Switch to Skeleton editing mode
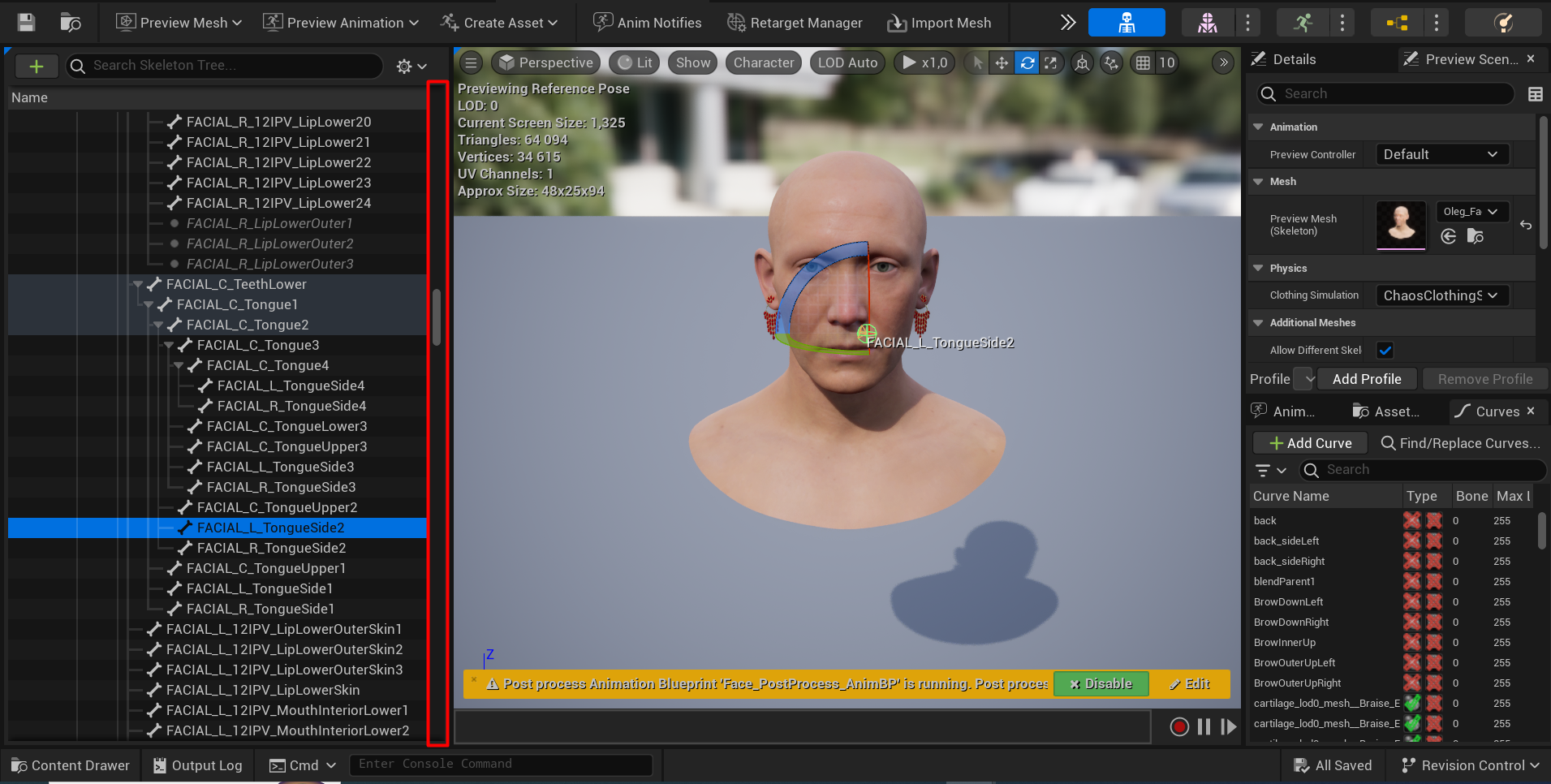Screen dimensions: 1551x784 tap(1126, 23)
